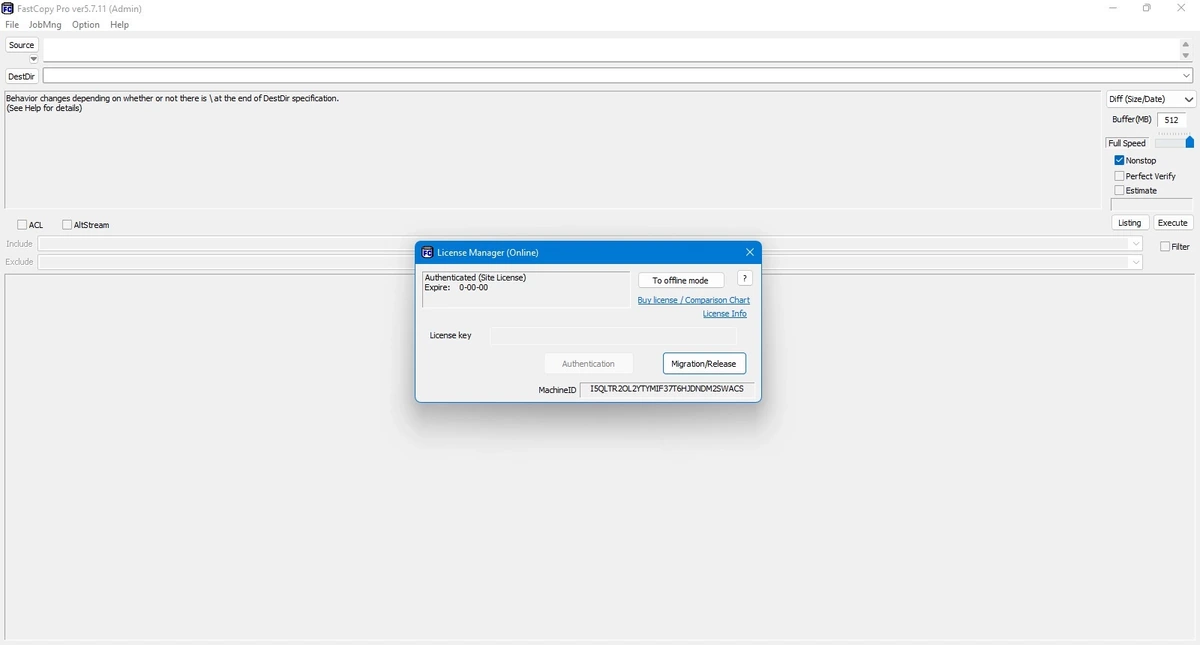1200x645 pixels.
Task: Open the File menu
Action: pyautogui.click(x=12, y=24)
